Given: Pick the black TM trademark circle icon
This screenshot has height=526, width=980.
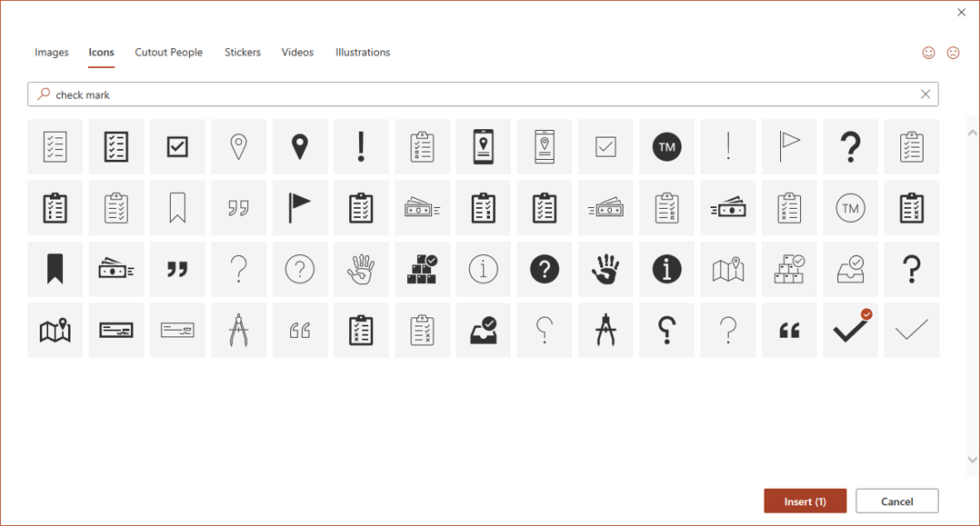Looking at the screenshot, I should pyautogui.click(x=667, y=147).
